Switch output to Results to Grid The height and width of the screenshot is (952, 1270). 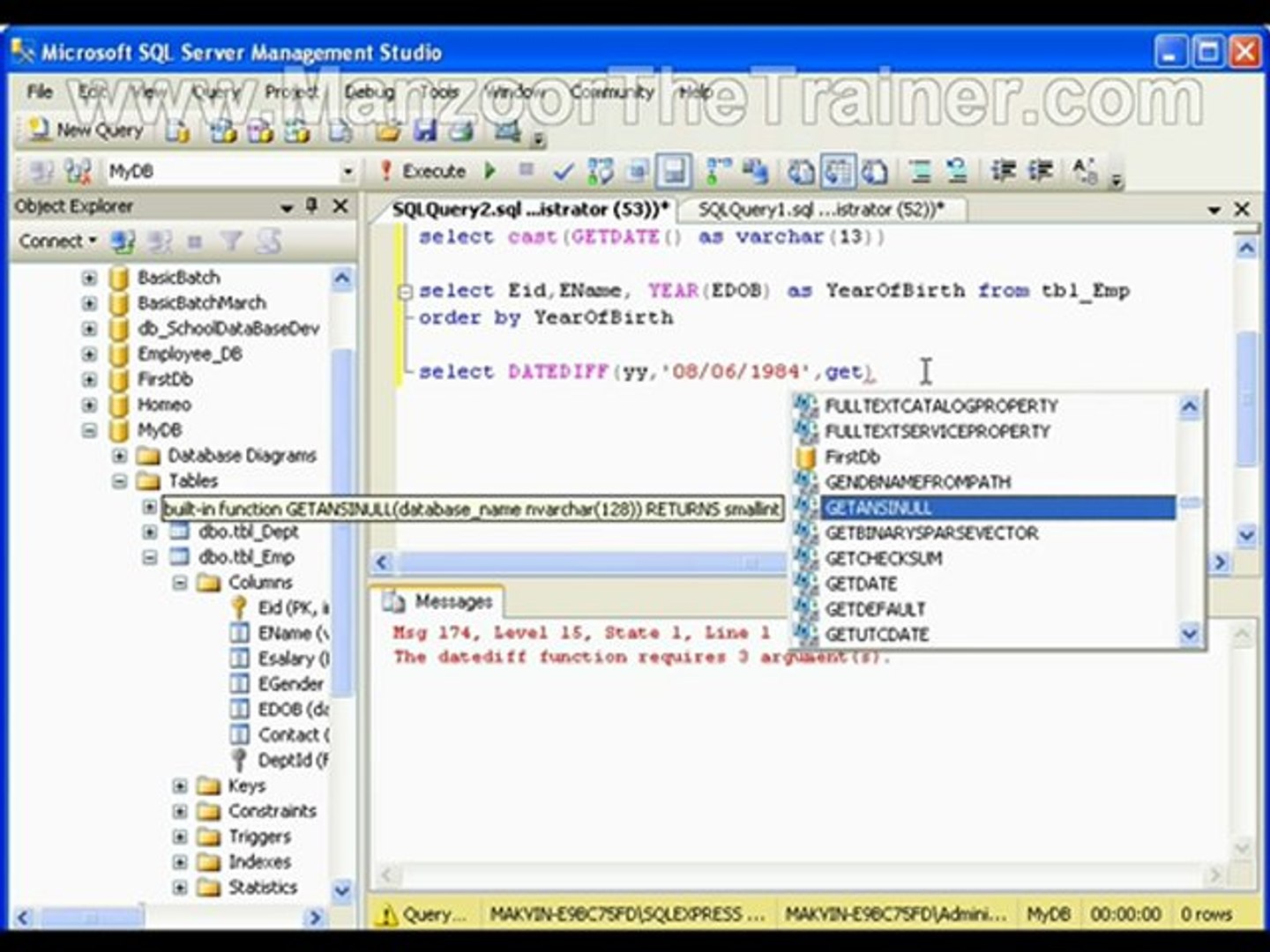coord(838,171)
